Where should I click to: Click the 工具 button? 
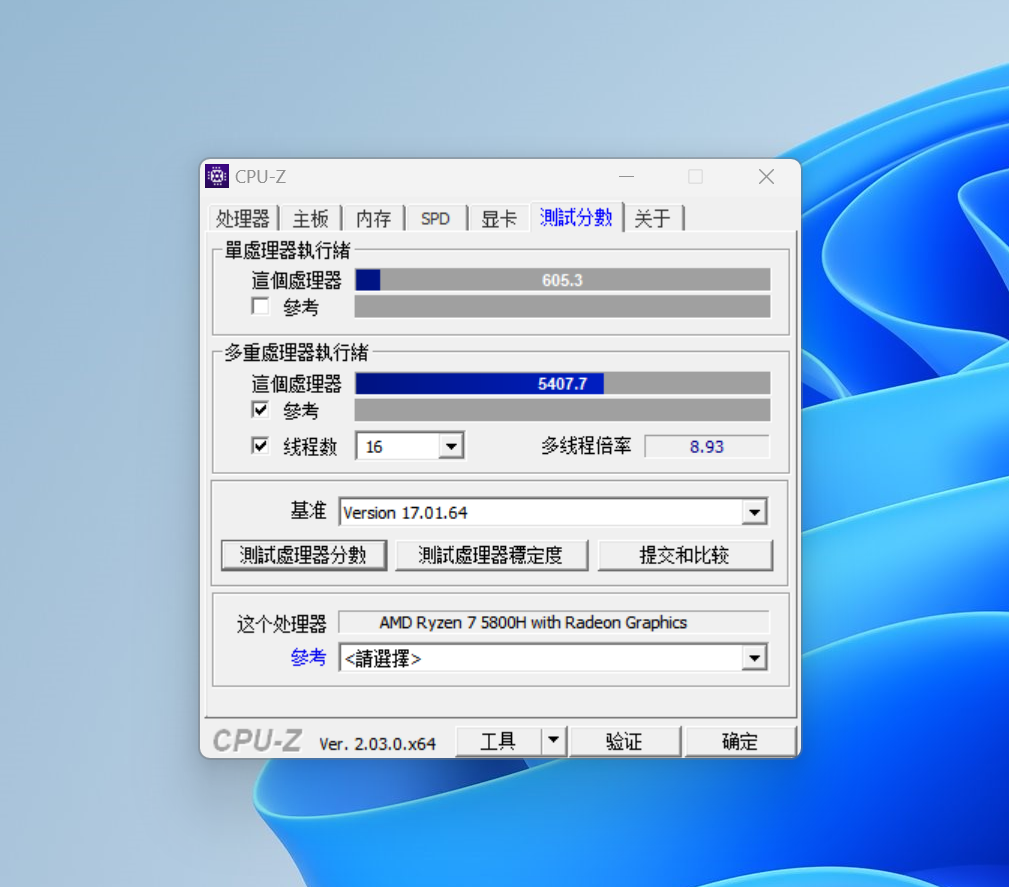pos(499,741)
